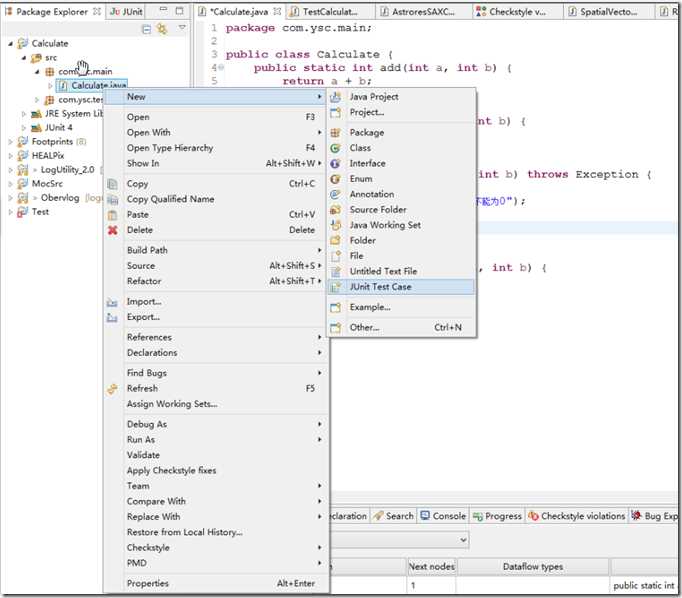Open the Package Explorer view menu arrow
The image size is (682, 598).
(182, 28)
